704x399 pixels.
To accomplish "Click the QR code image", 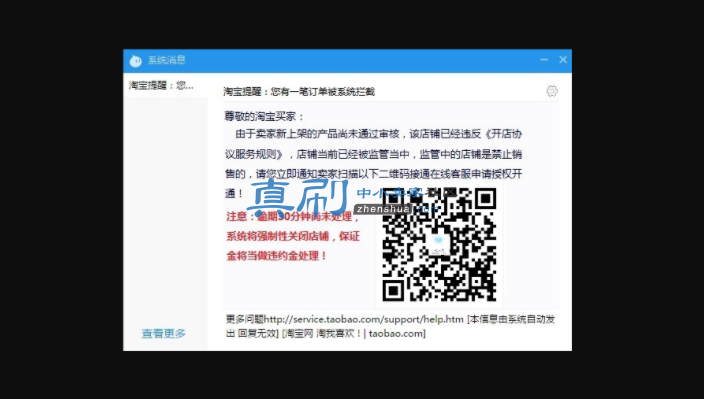I will 439,245.
